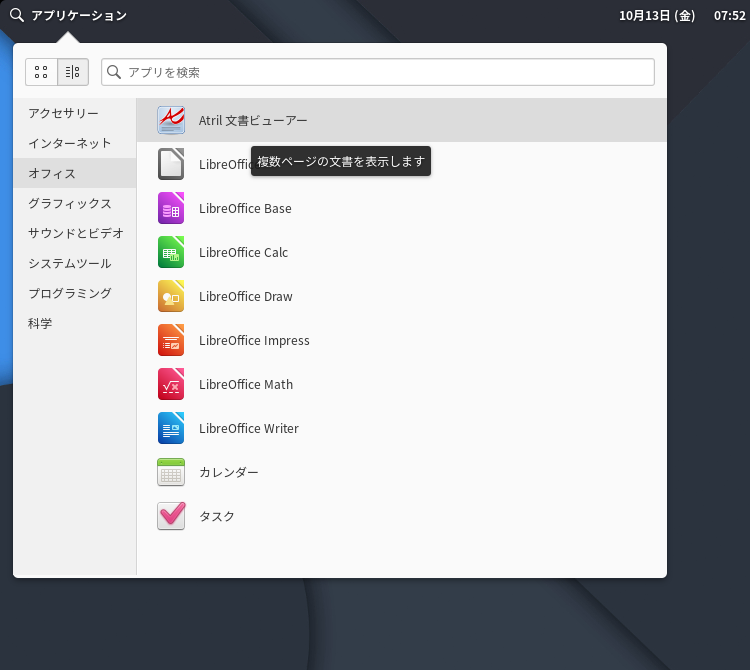This screenshot has height=670, width=750.
Task: Switch to grid view
Action: (x=41, y=72)
